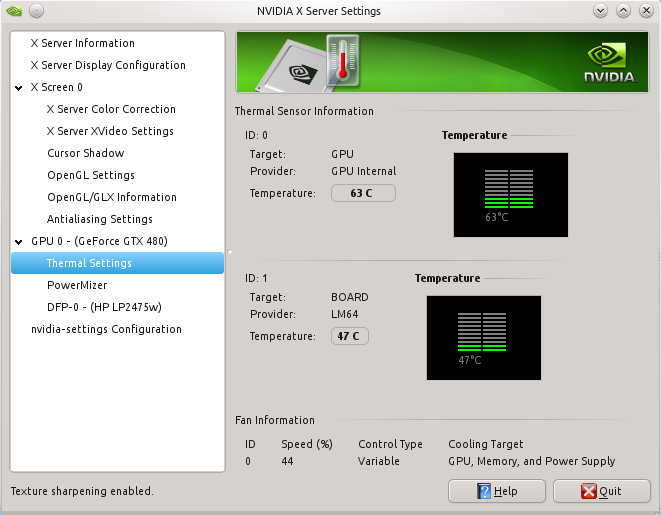
Task: Click the ID: 0 sensor label
Action: (256, 135)
